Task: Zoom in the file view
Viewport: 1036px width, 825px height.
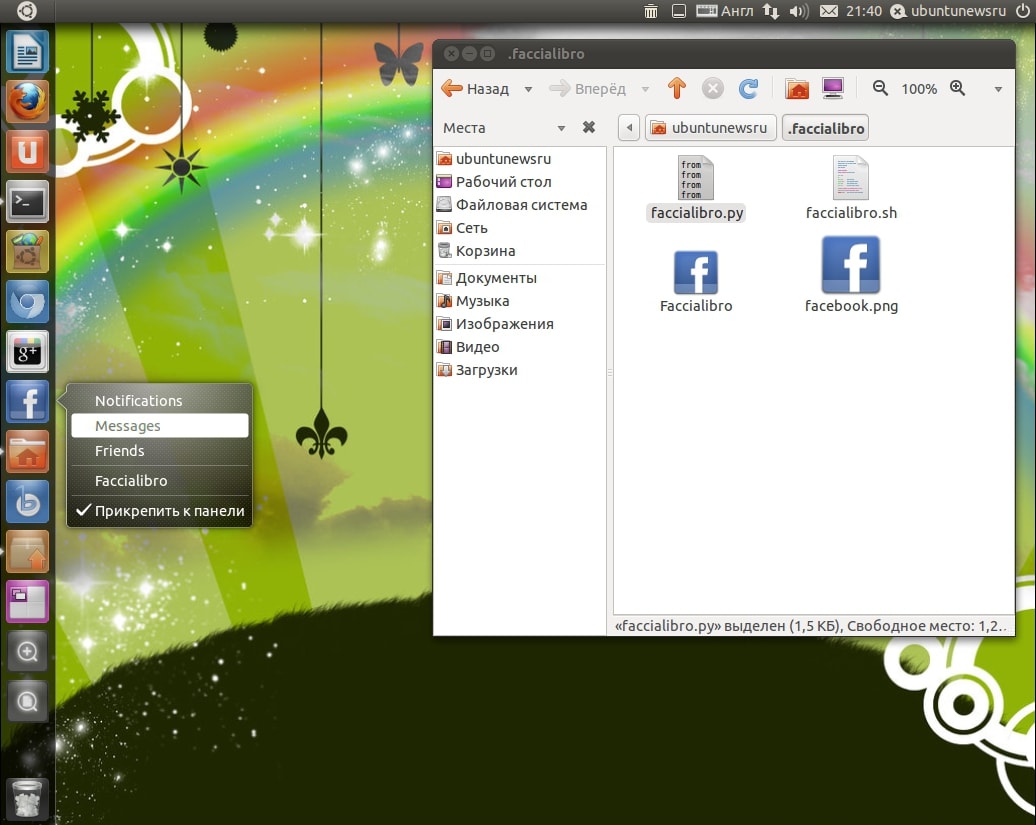Action: click(x=957, y=88)
